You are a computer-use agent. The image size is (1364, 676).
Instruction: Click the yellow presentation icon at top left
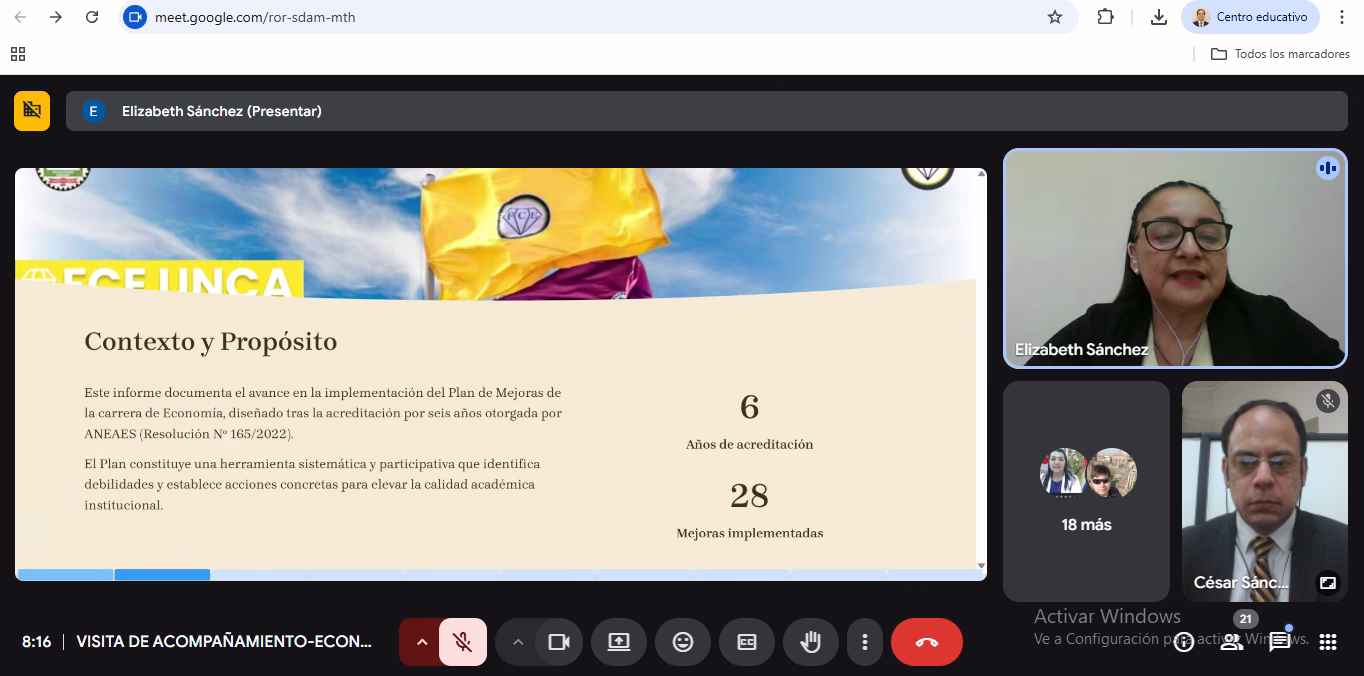coord(32,111)
